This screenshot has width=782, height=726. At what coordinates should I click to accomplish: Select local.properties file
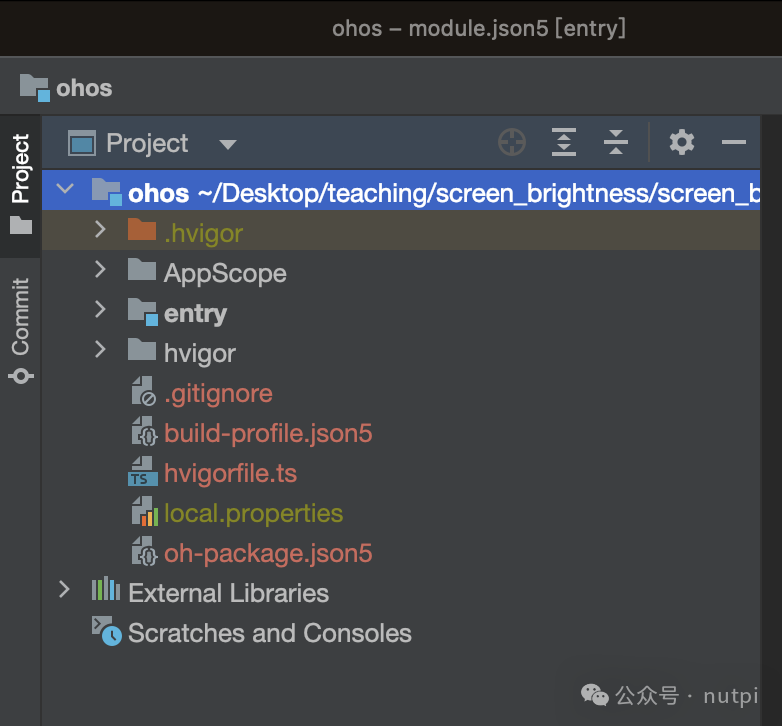253,514
